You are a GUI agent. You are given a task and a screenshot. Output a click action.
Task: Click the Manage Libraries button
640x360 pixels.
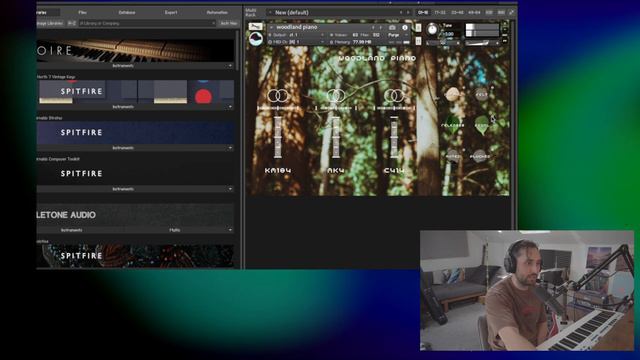click(x=51, y=23)
